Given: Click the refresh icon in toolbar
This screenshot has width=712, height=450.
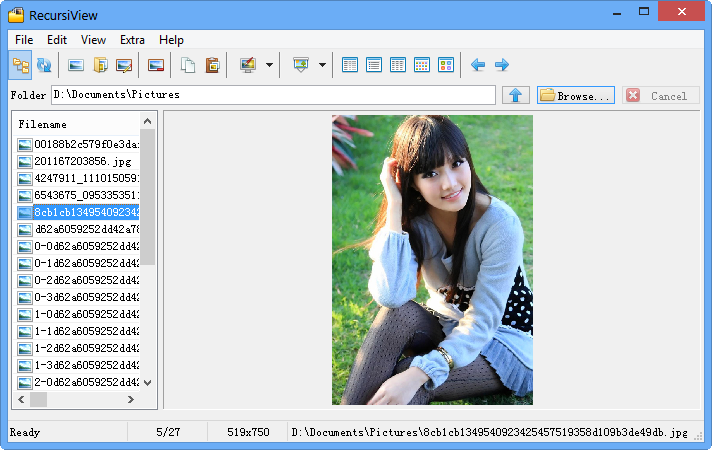Looking at the screenshot, I should click(x=44, y=65).
